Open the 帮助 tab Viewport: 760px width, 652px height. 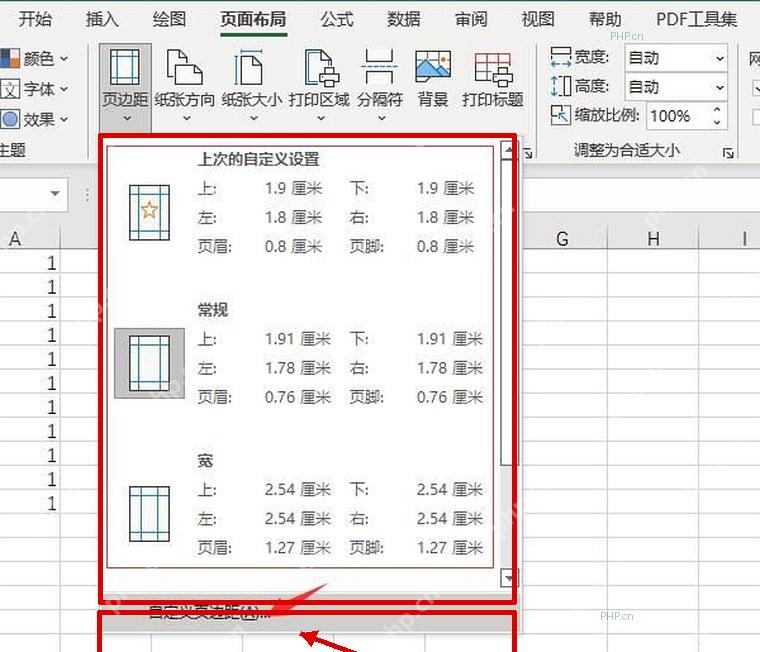[605, 19]
